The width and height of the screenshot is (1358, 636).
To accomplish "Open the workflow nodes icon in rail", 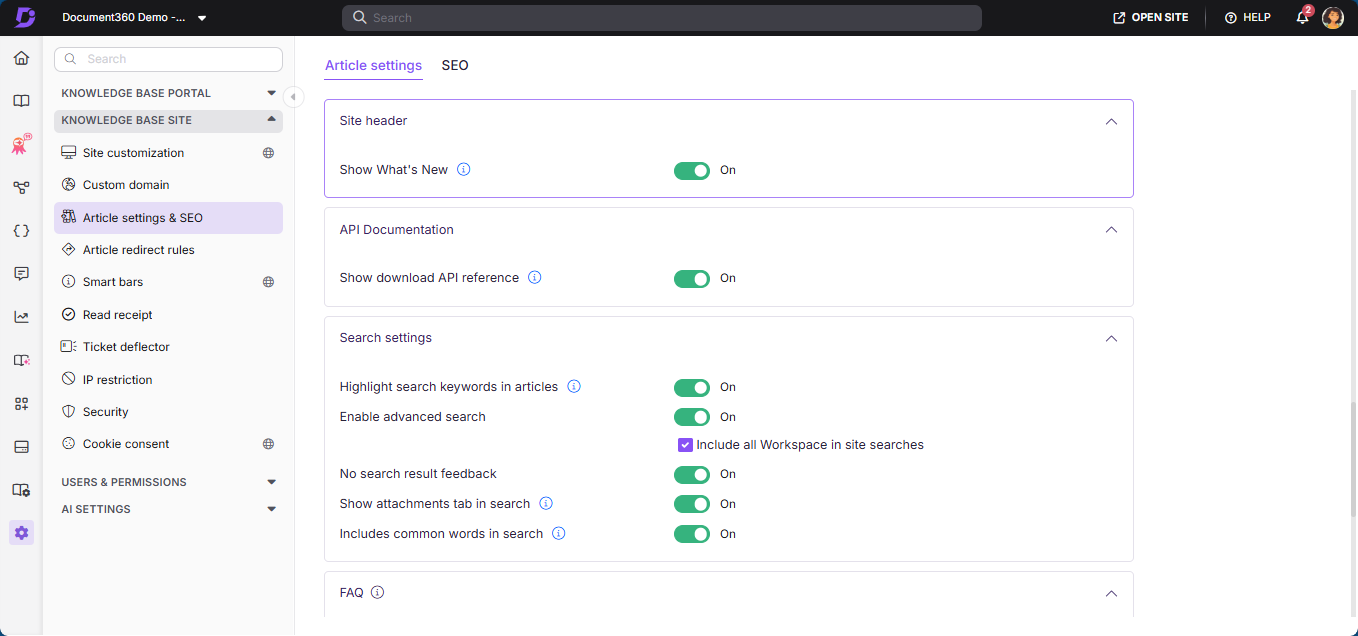I will coord(21,187).
